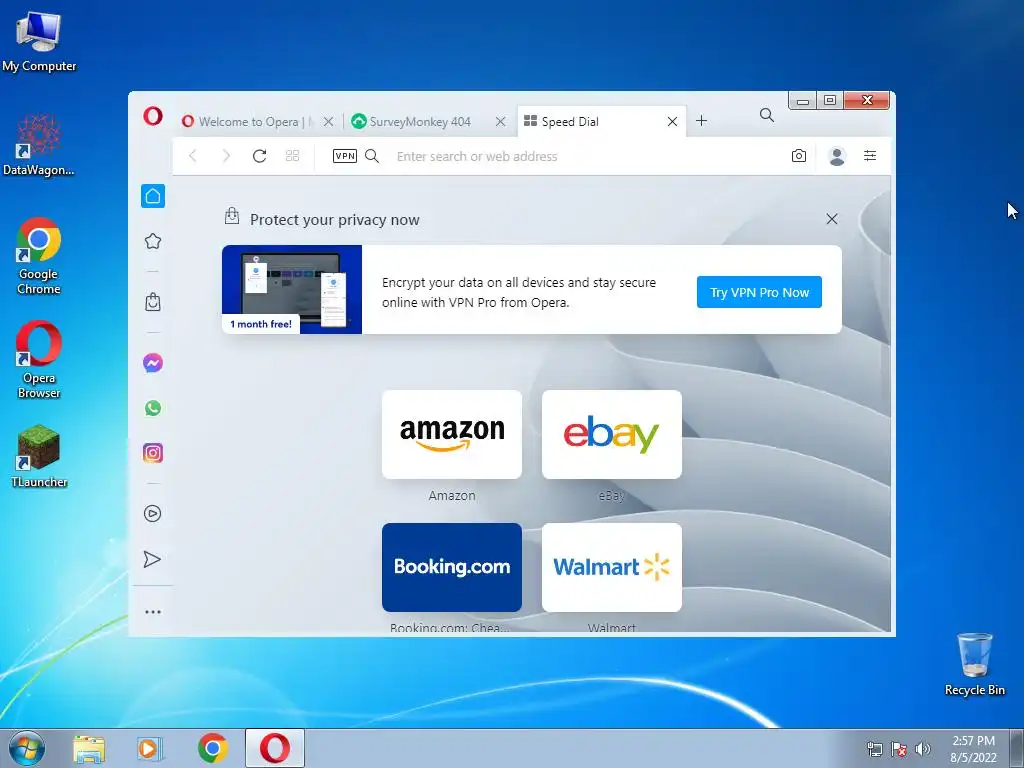Open Facebook Messenger in sidebar
Viewport: 1024px width, 768px height.
(153, 362)
